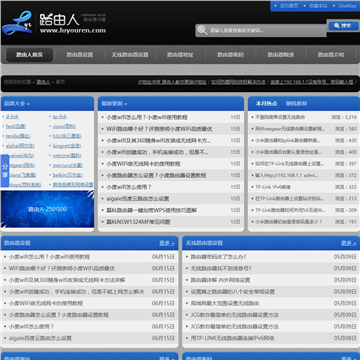
Task: Click the Luyouren site logo
Action: point(54,23)
